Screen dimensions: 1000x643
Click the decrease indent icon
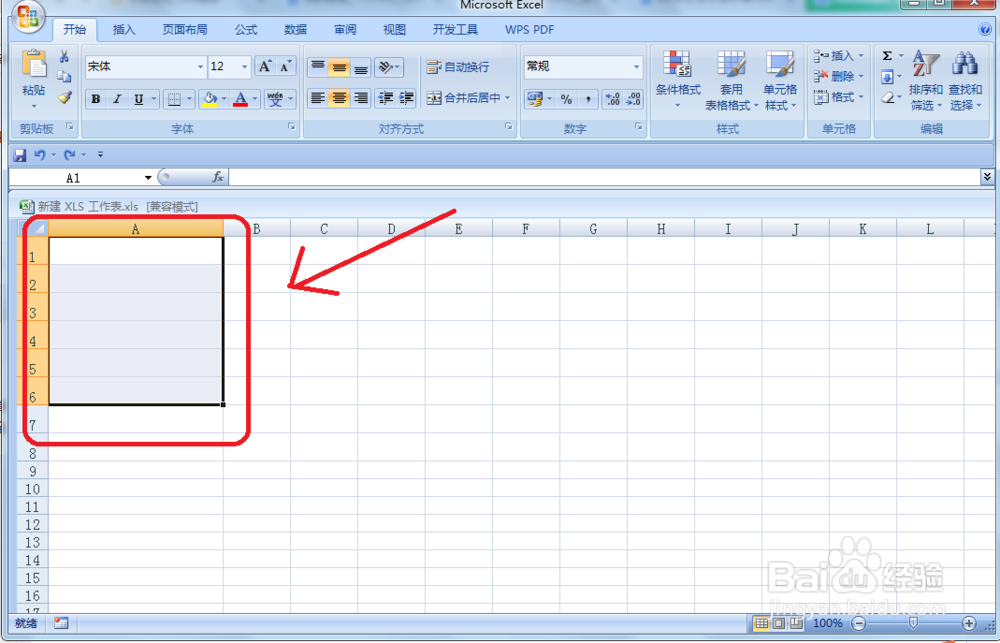(385, 98)
